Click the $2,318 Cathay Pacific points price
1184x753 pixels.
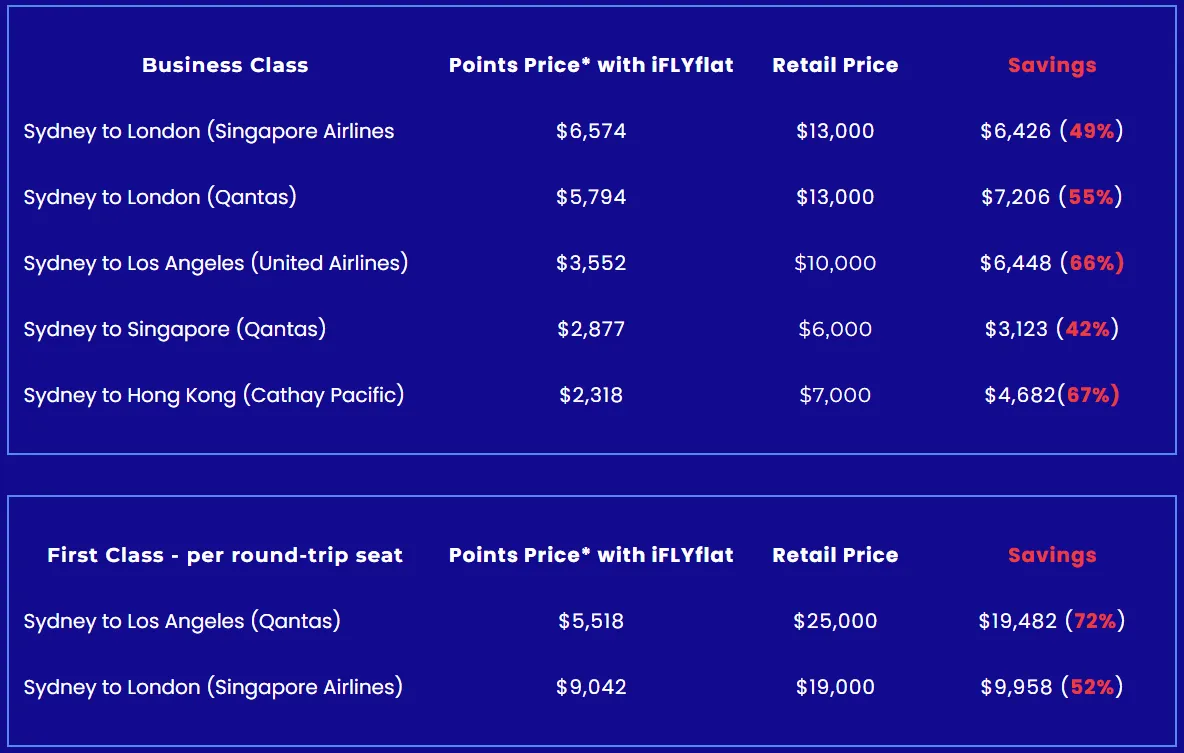(591, 395)
